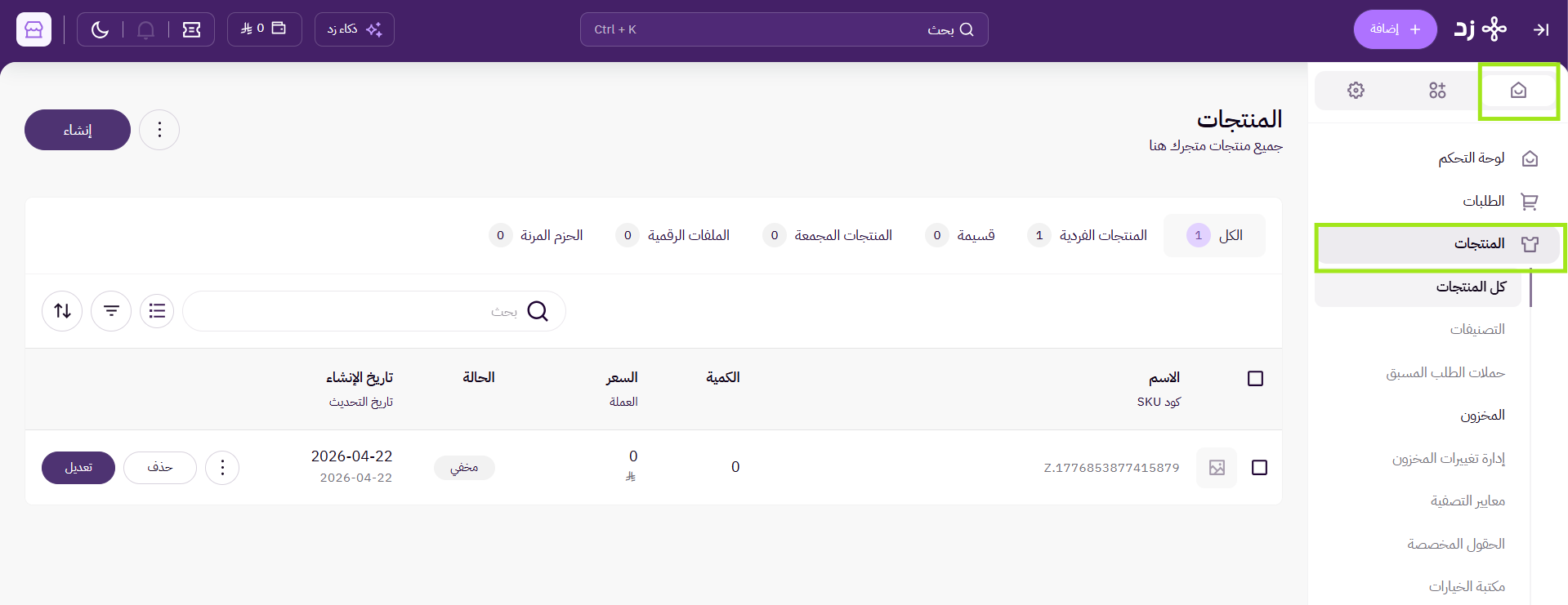
Task: Open the ticket coupon icon
Action: coord(191,29)
